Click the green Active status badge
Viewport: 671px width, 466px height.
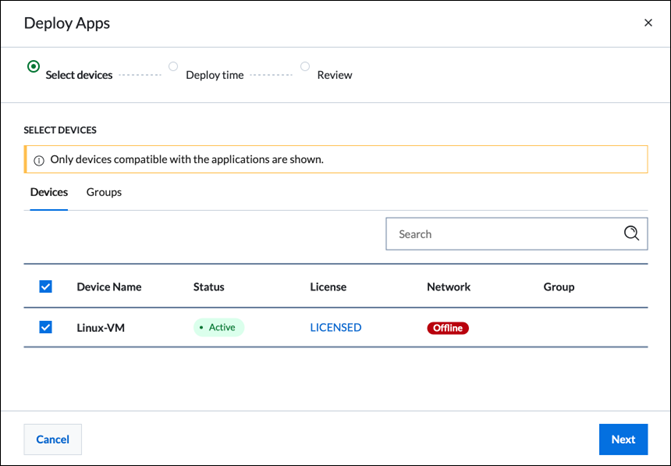(x=219, y=327)
